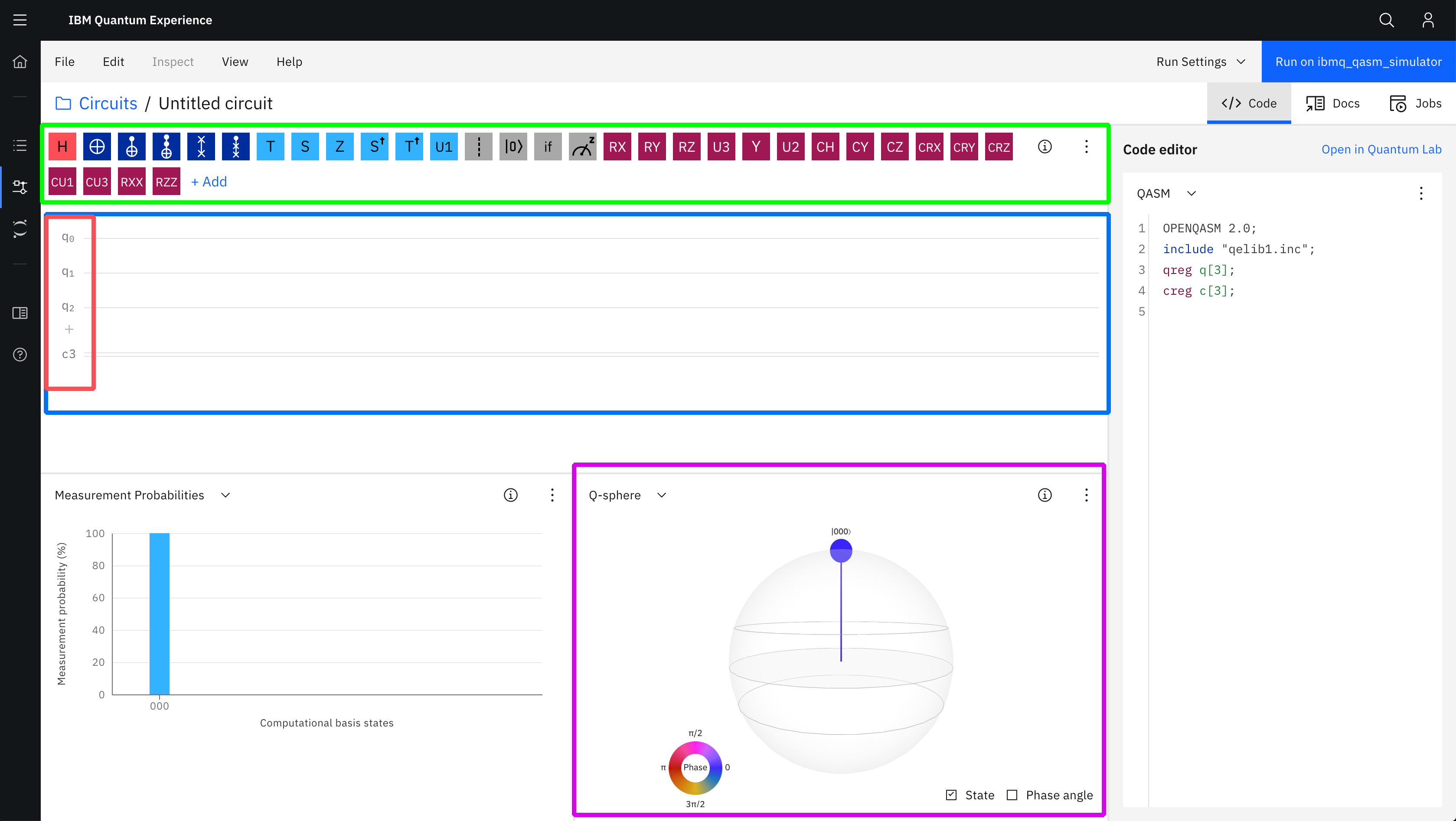Expand Measurement Probabilities view selector
The height and width of the screenshot is (821, 1456).
pyautogui.click(x=225, y=495)
